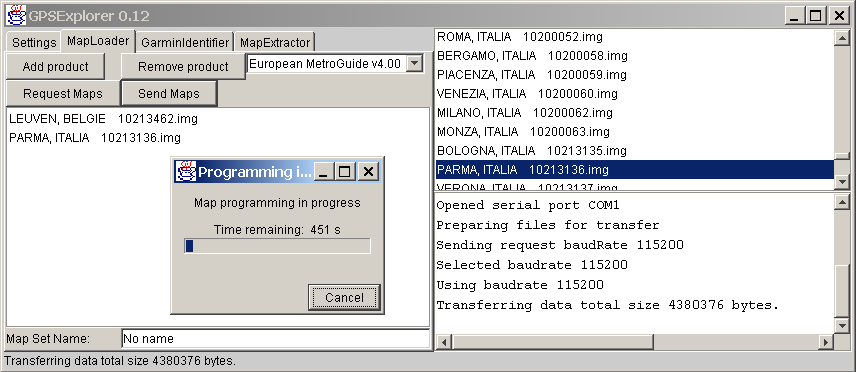Click 'Map programming in progress' label
Image resolution: width=856 pixels, height=372 pixels.
(x=277, y=203)
